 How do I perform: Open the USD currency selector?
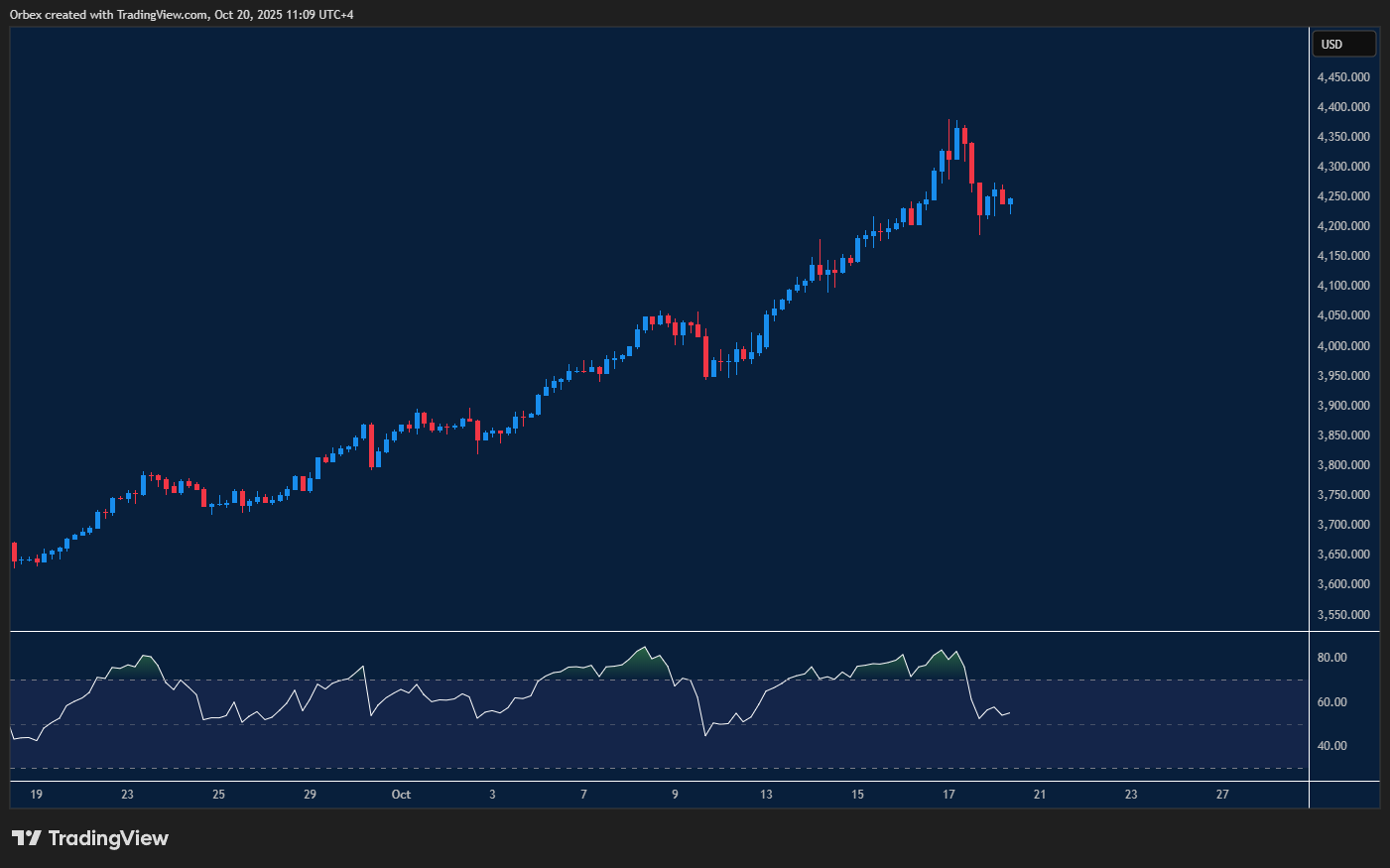click(x=1343, y=44)
